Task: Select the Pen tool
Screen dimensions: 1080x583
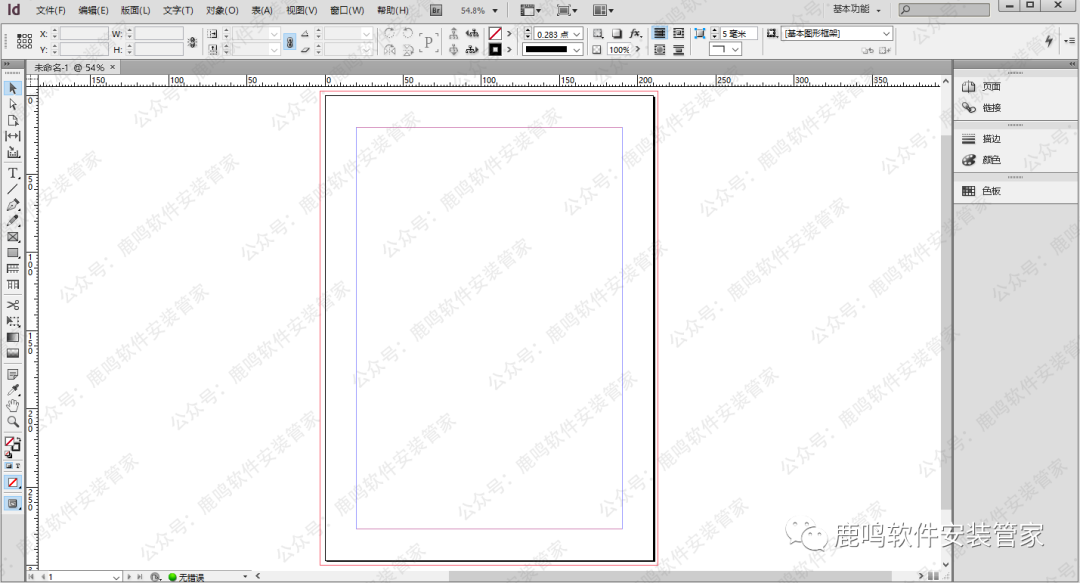Action: tap(13, 205)
